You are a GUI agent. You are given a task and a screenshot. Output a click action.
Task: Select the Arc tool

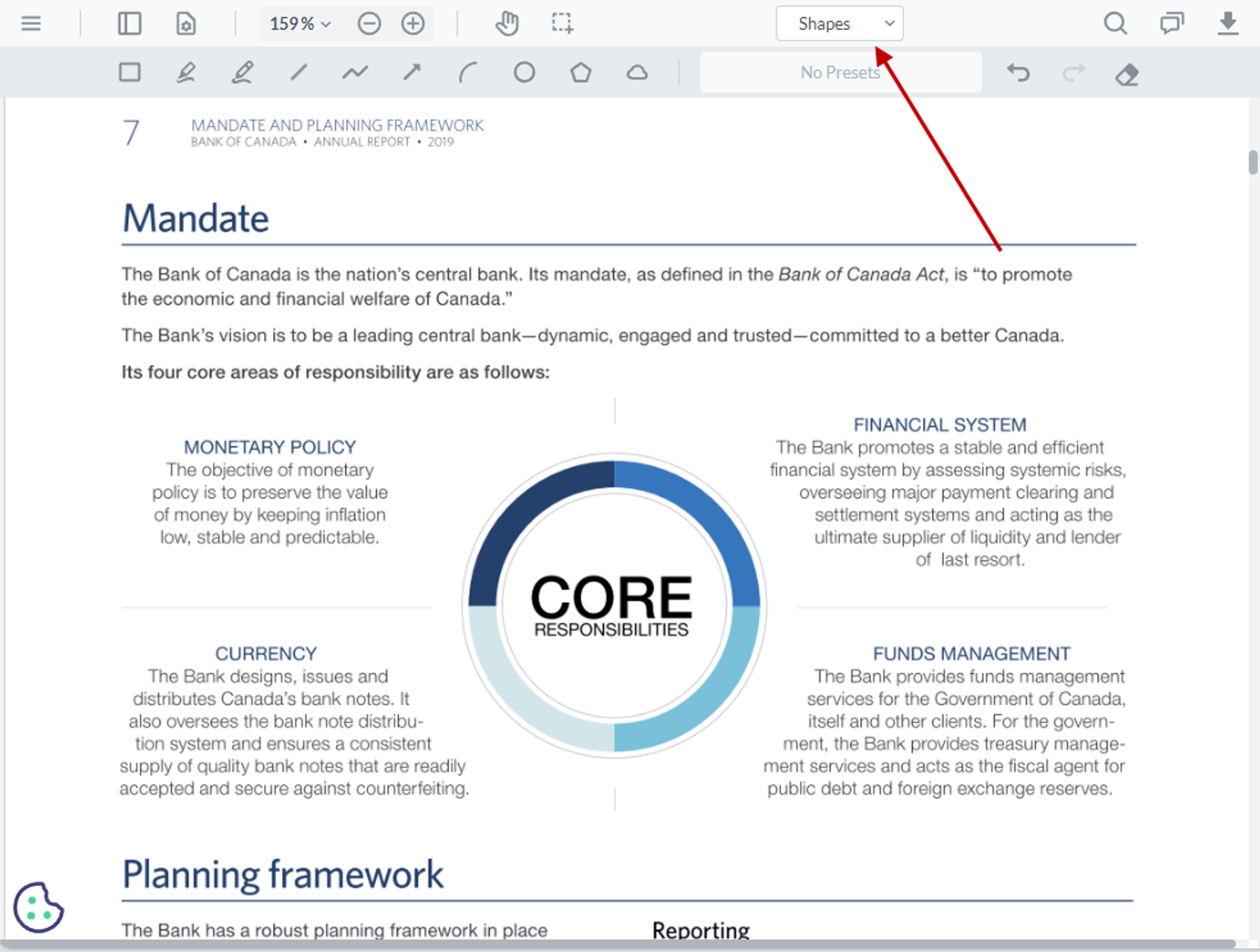[468, 73]
